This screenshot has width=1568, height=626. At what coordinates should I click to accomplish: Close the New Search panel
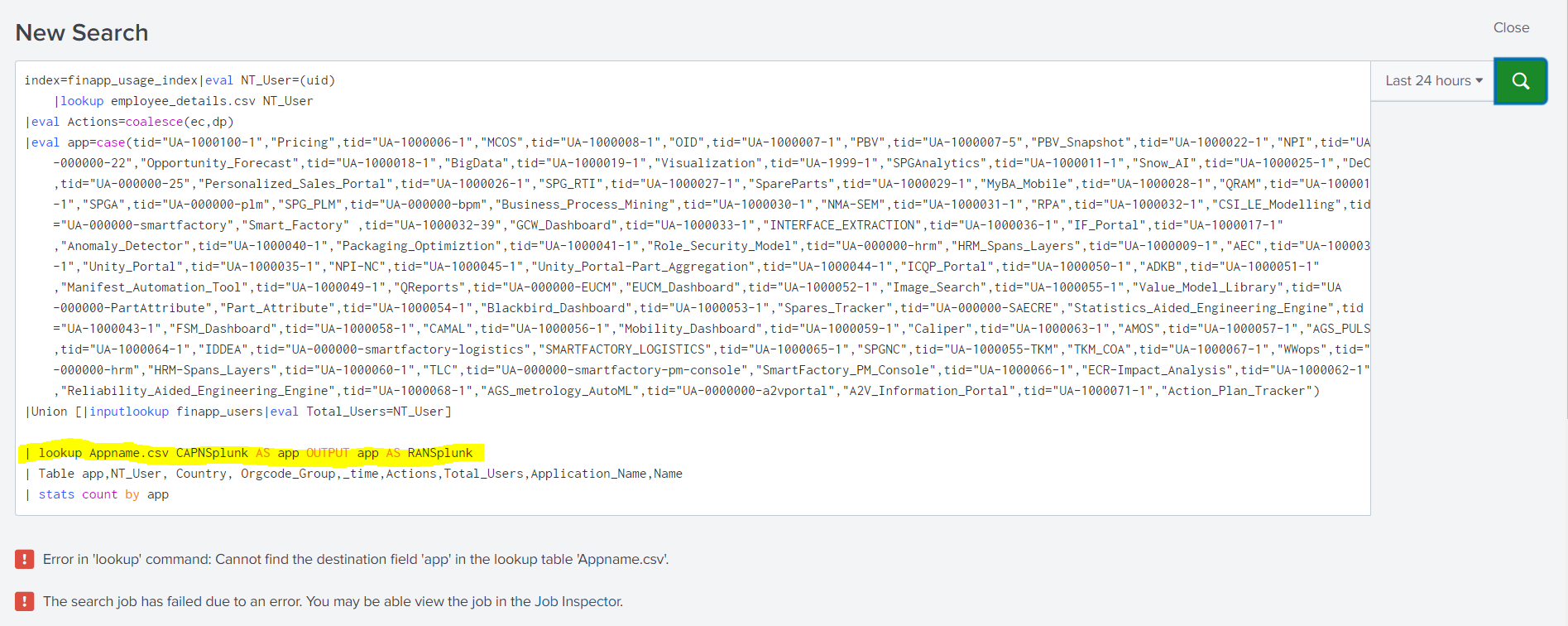(1511, 28)
